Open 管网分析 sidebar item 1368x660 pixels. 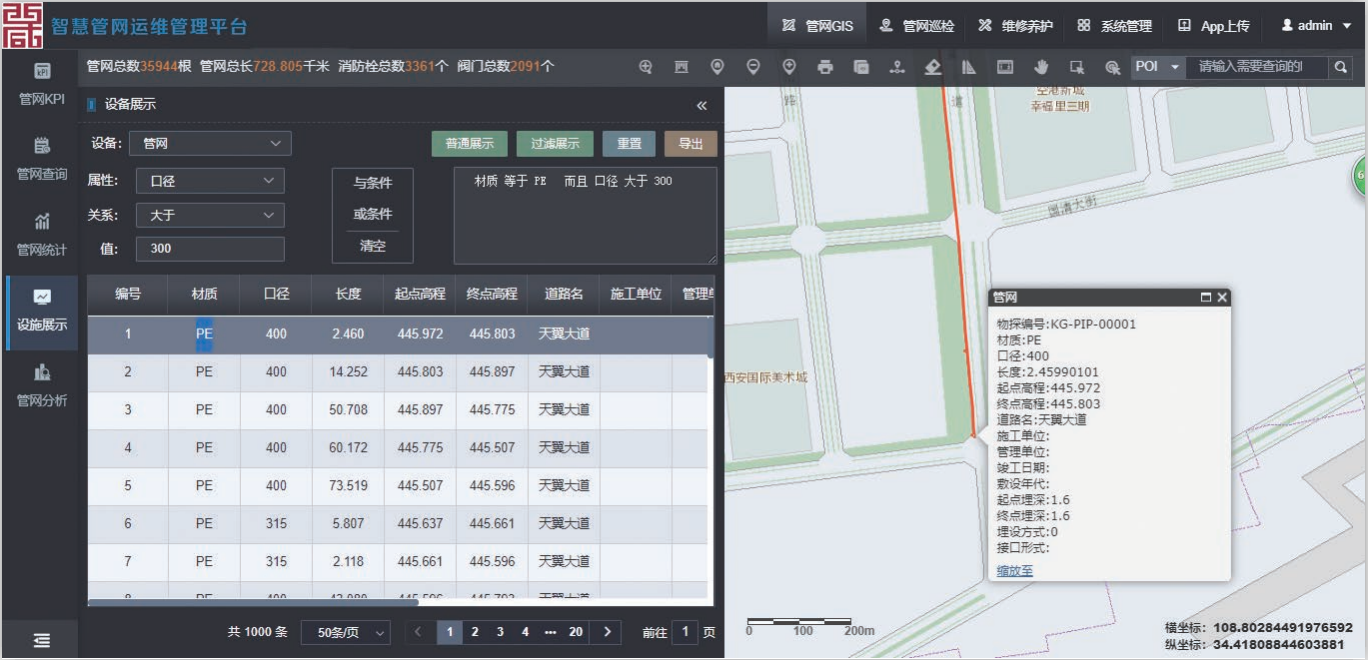click(x=42, y=385)
